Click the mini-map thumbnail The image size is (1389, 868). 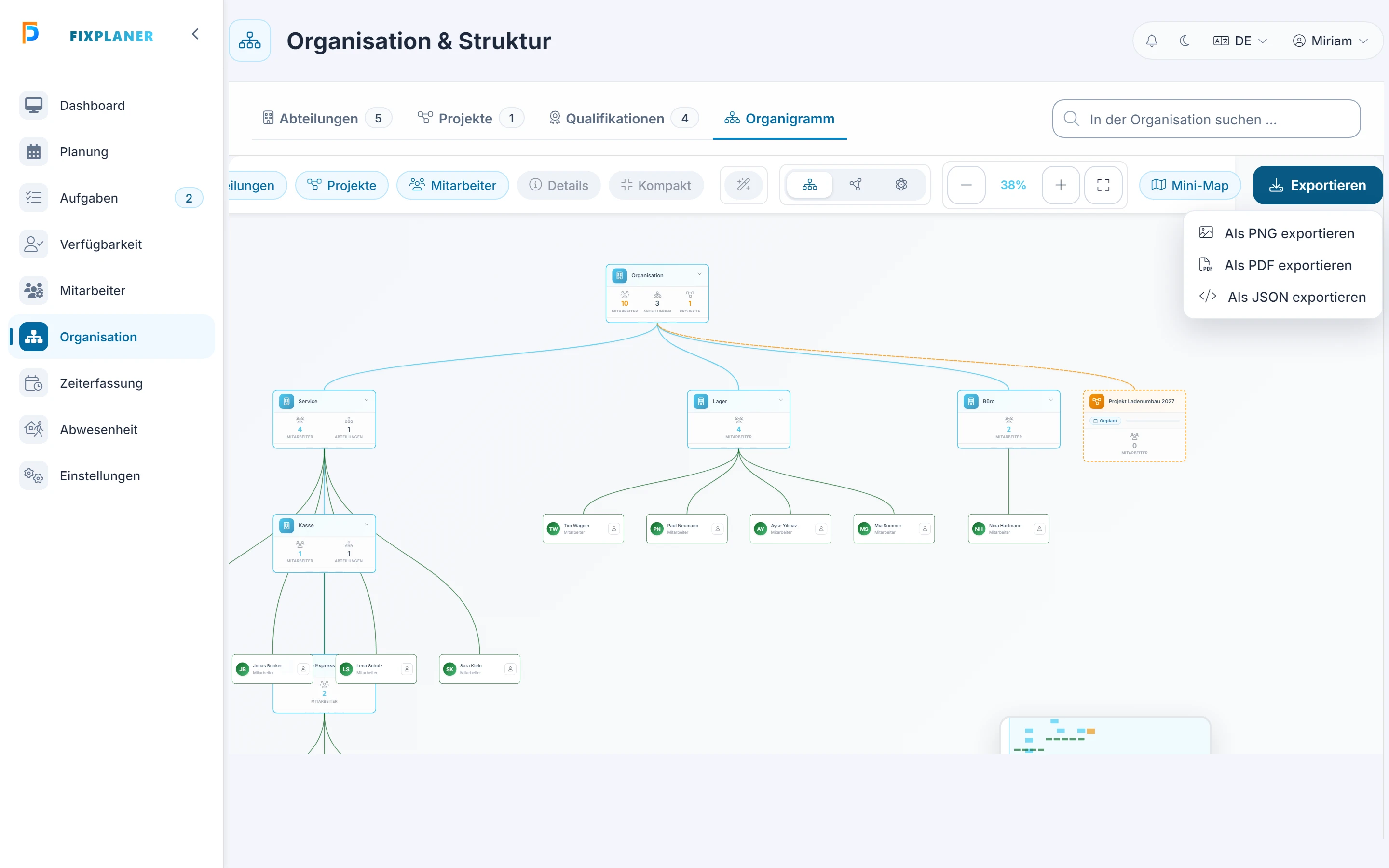pyautogui.click(x=1105, y=735)
